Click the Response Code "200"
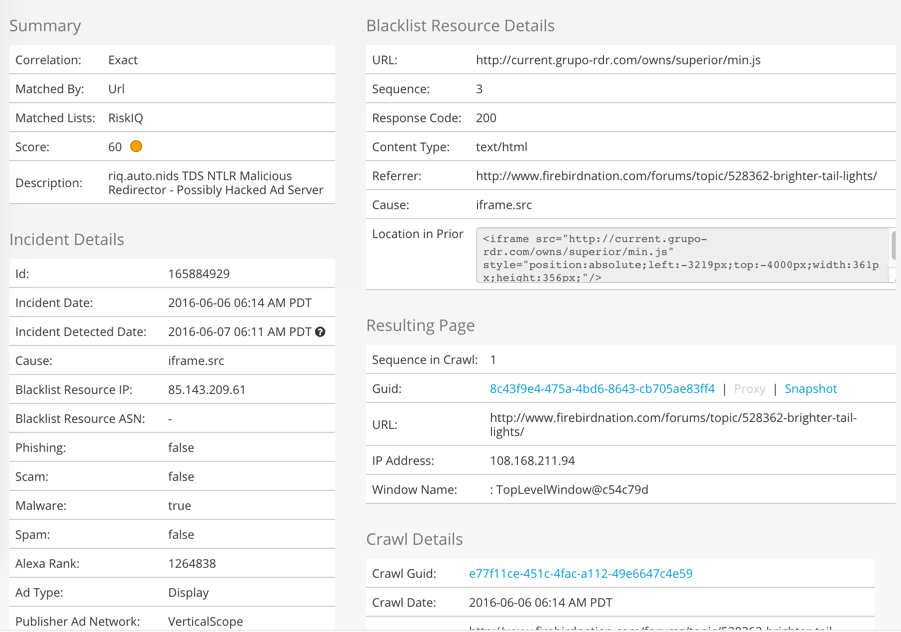Image resolution: width=901 pixels, height=632 pixels. tap(486, 118)
